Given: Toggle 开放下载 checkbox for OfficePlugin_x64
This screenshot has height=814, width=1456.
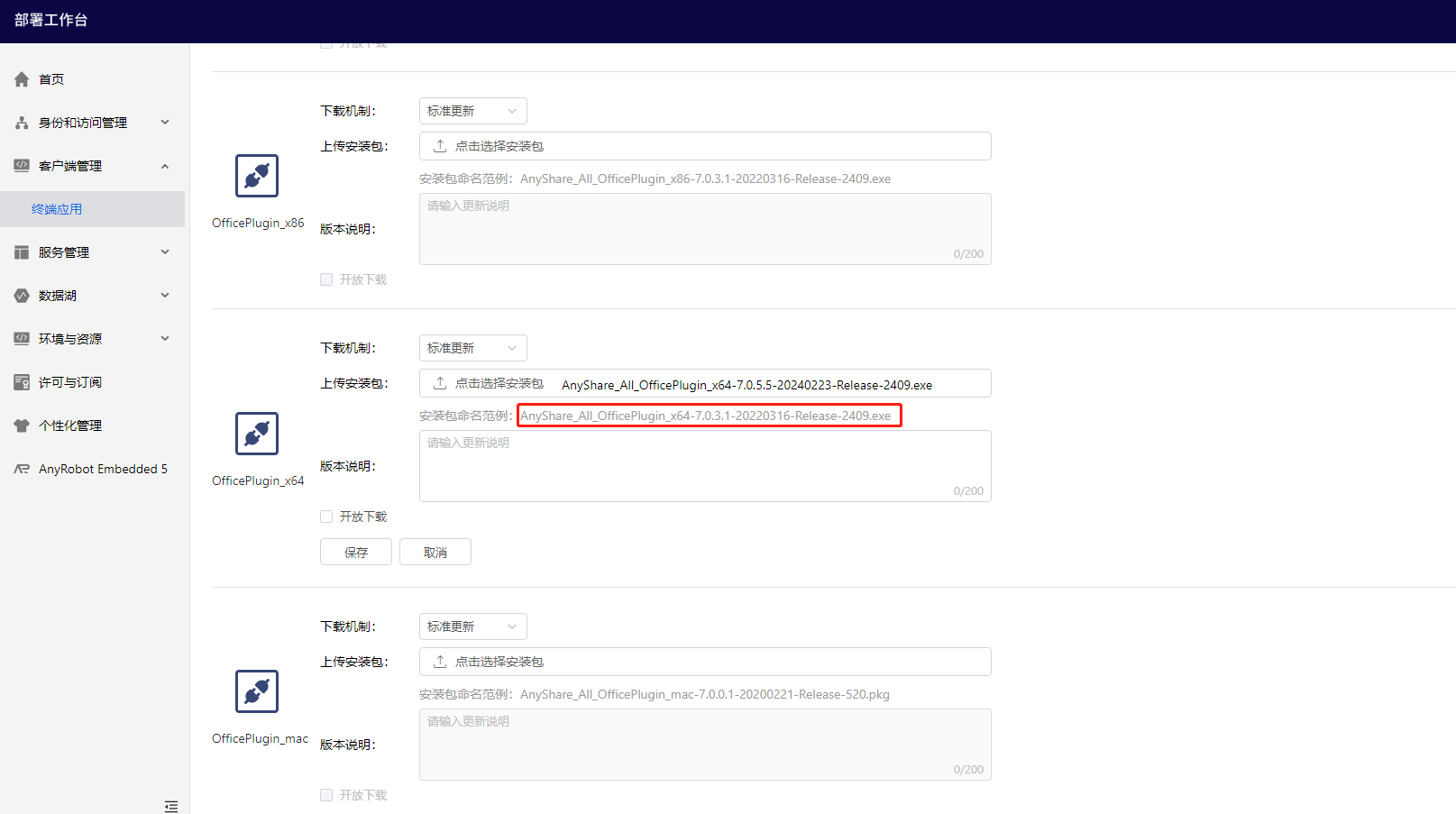Looking at the screenshot, I should point(326,517).
